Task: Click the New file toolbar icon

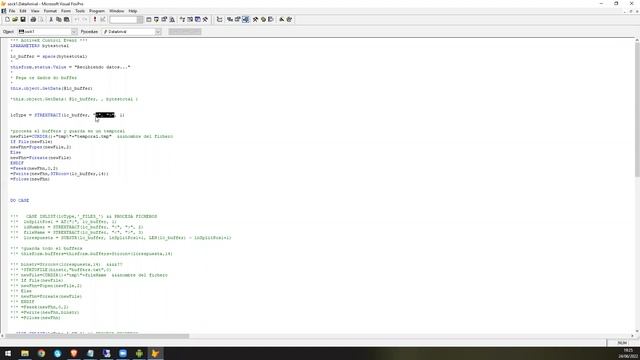Action: tap(7, 19)
